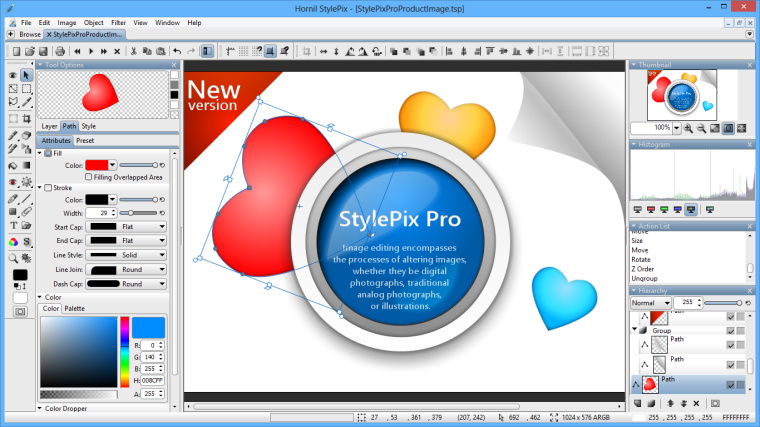Click the Cut scissors icon

pyautogui.click(x=133, y=51)
